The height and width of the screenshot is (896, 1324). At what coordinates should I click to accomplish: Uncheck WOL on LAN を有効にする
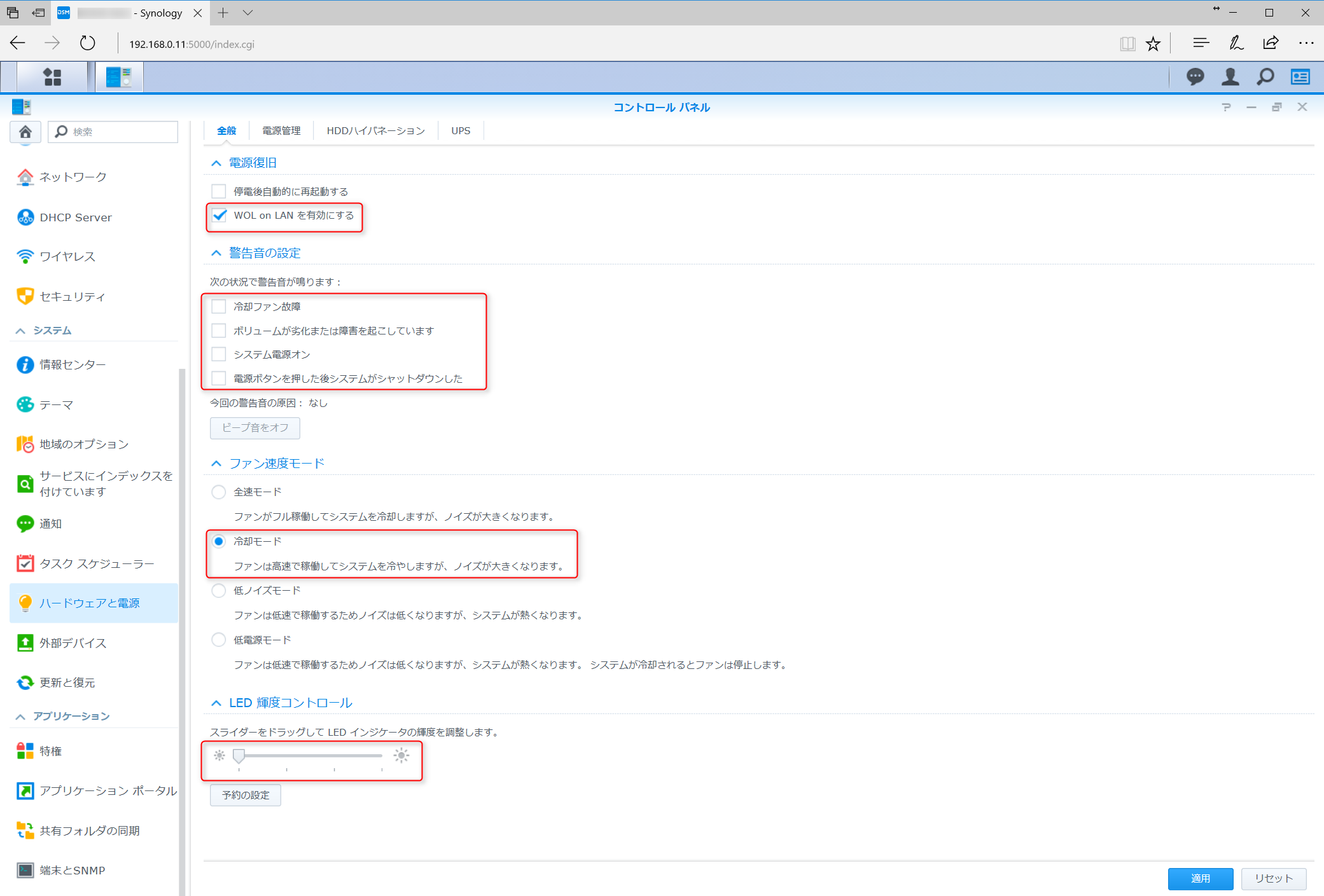(x=219, y=216)
